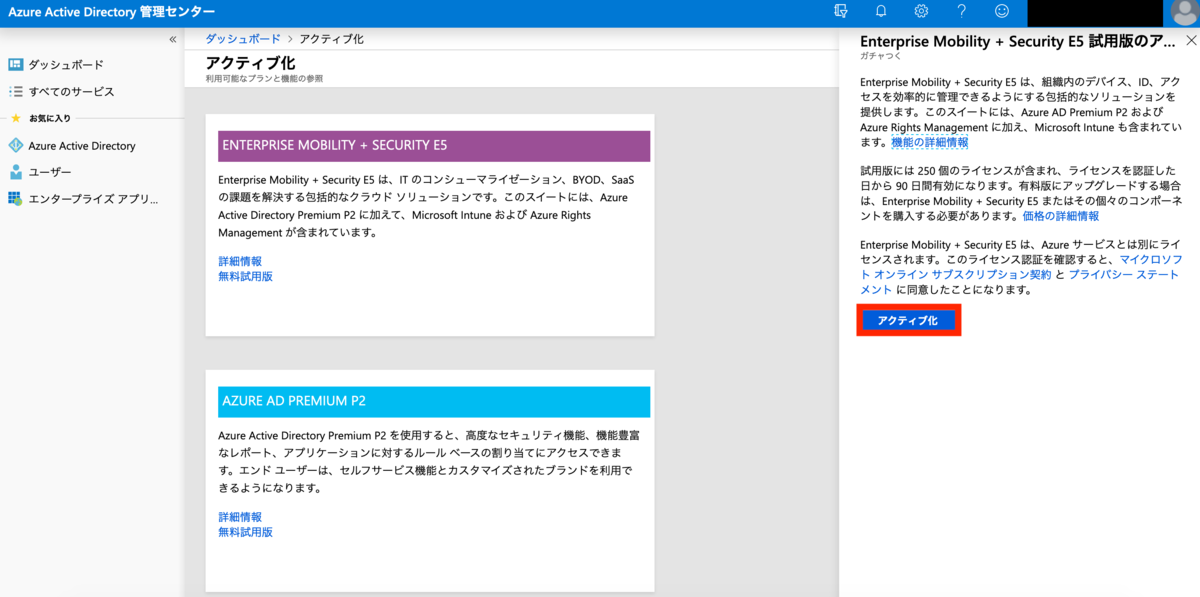Click the All services list icon
Viewport: 1200px width, 597px height.
(x=16, y=92)
